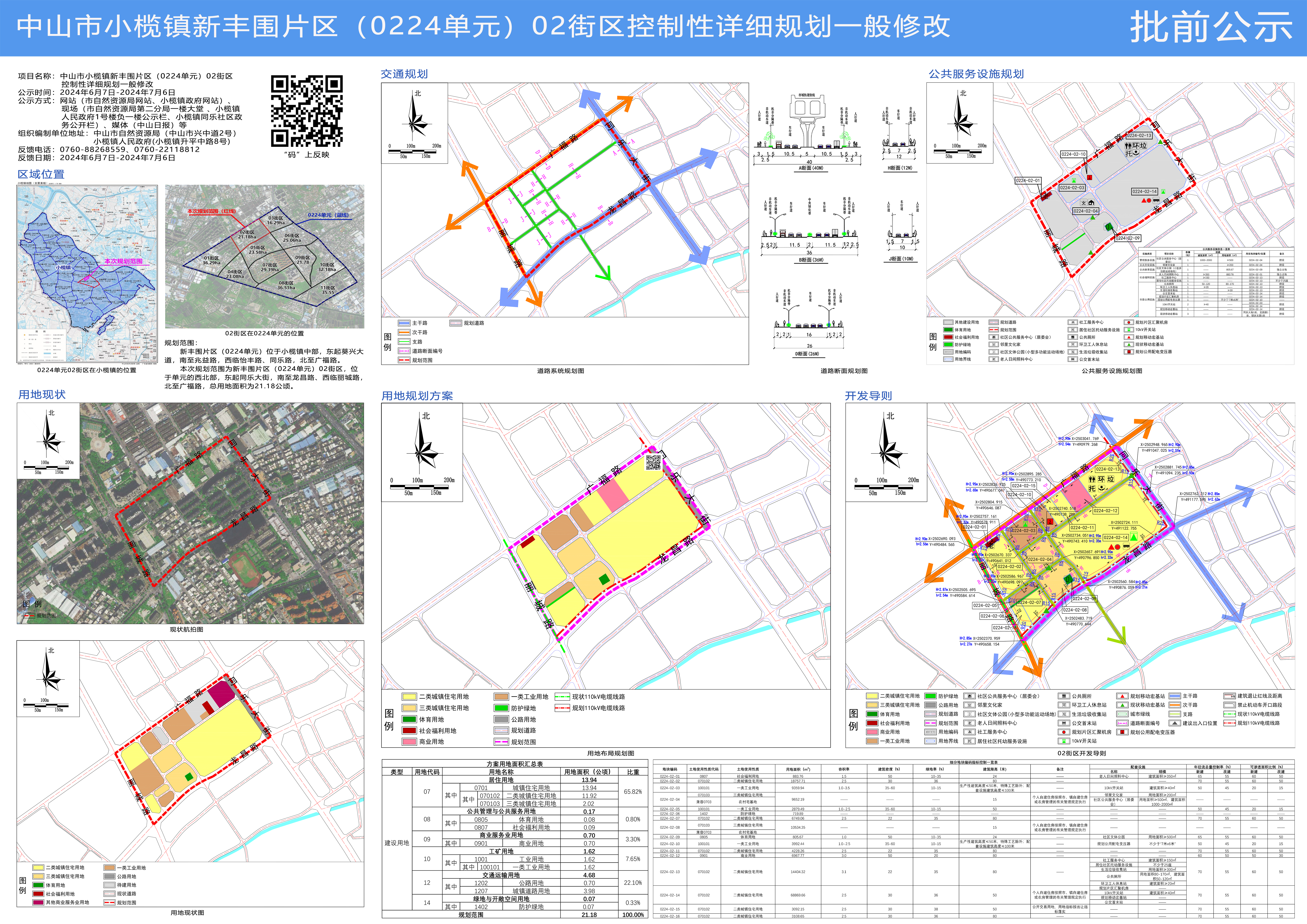Screen dimensions: 1307x924
Task: Click the 公交首末站 bus icon in the 开发导则 legend
Action: (1064, 723)
